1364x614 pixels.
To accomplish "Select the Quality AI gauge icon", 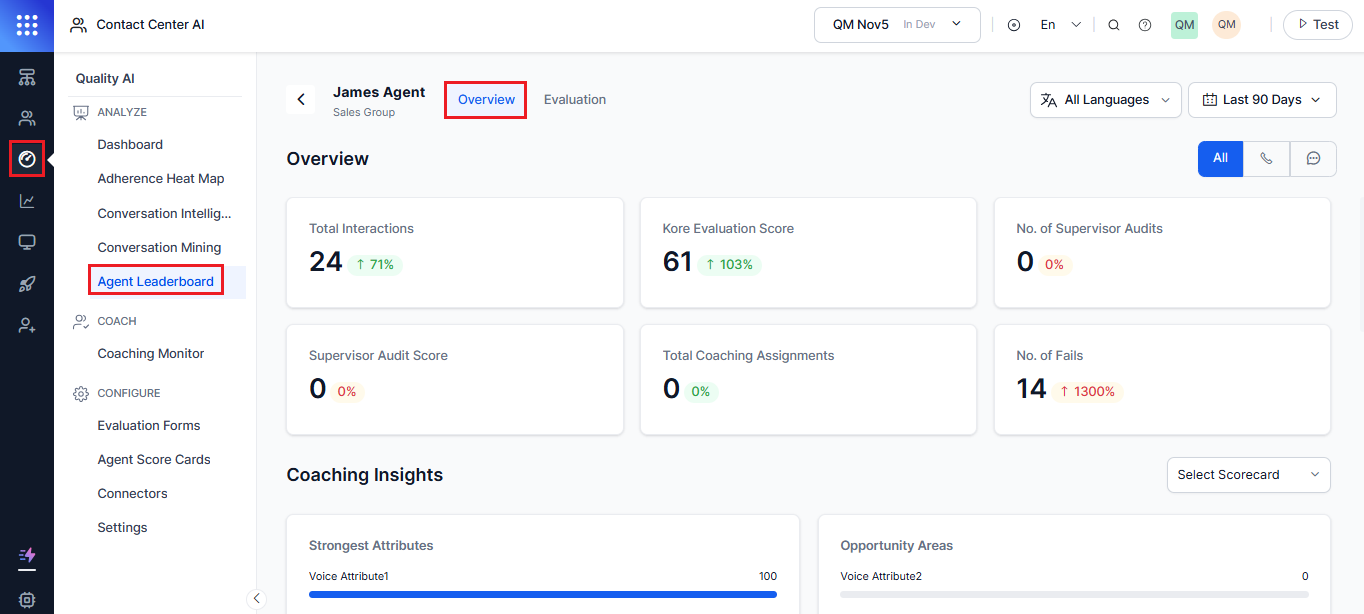I will (27, 159).
